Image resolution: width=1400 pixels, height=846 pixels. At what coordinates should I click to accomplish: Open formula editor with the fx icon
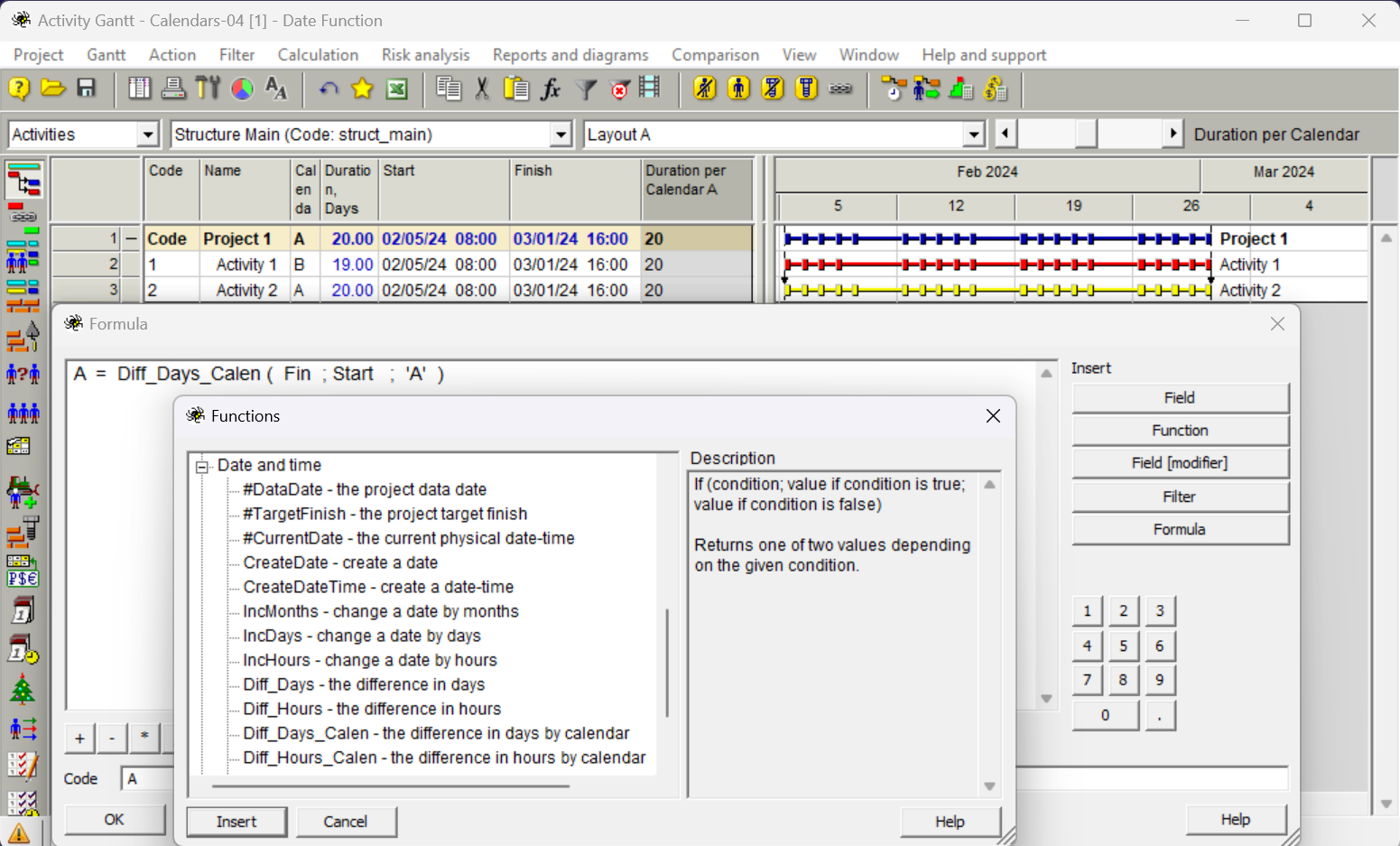coord(551,88)
